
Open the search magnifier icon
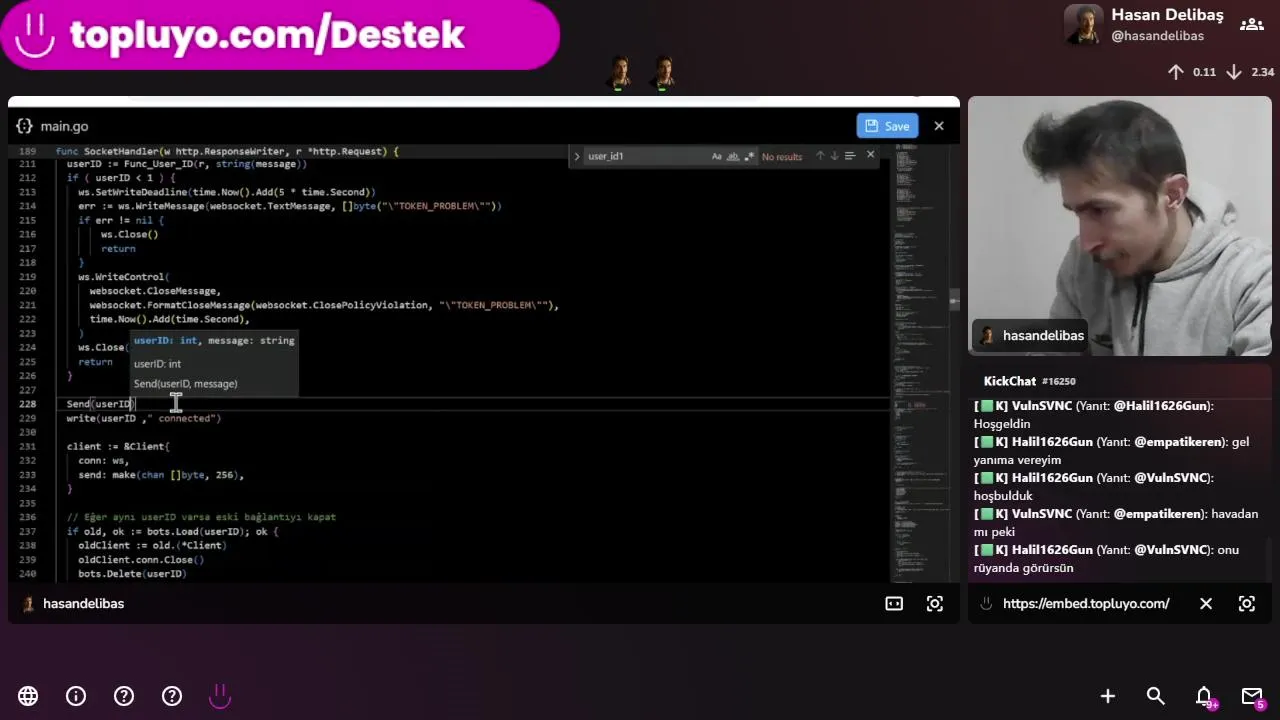[1156, 696]
